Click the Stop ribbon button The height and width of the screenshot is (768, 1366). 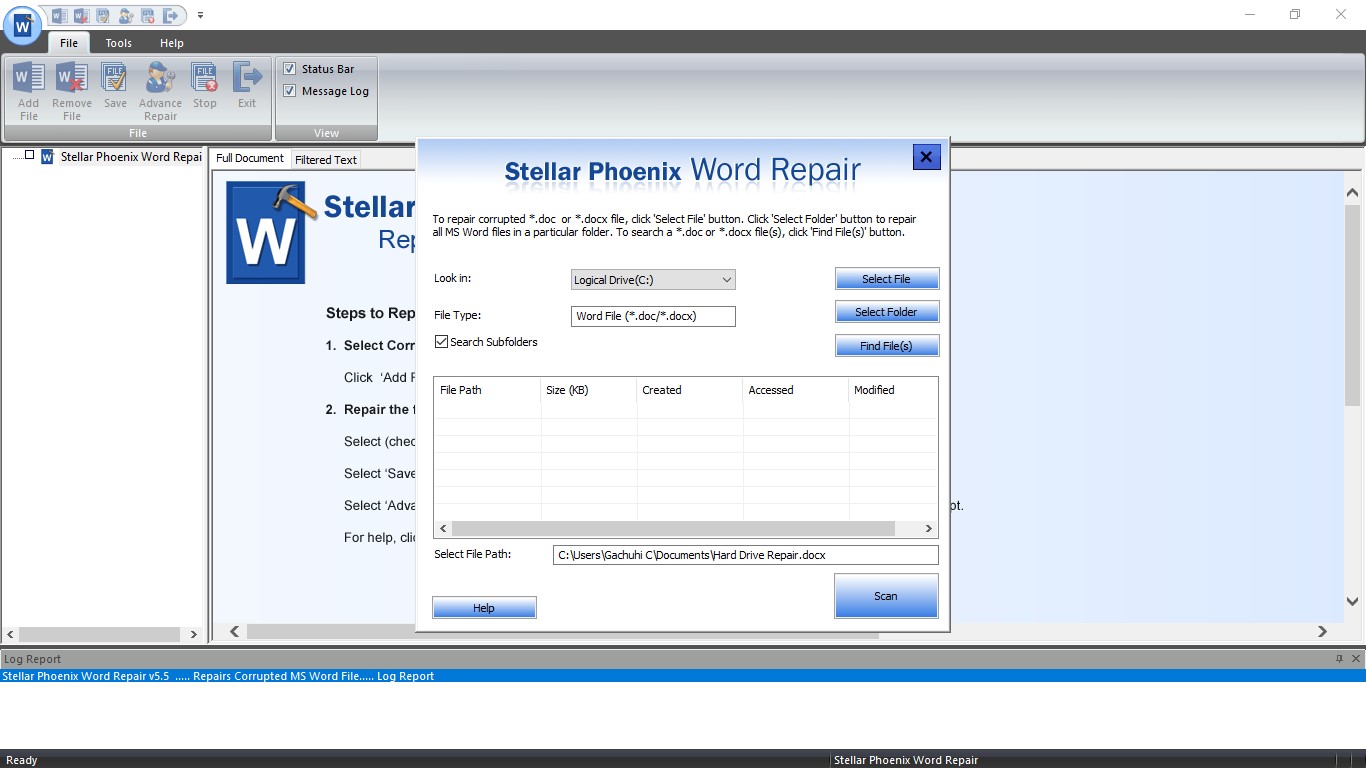pos(205,86)
